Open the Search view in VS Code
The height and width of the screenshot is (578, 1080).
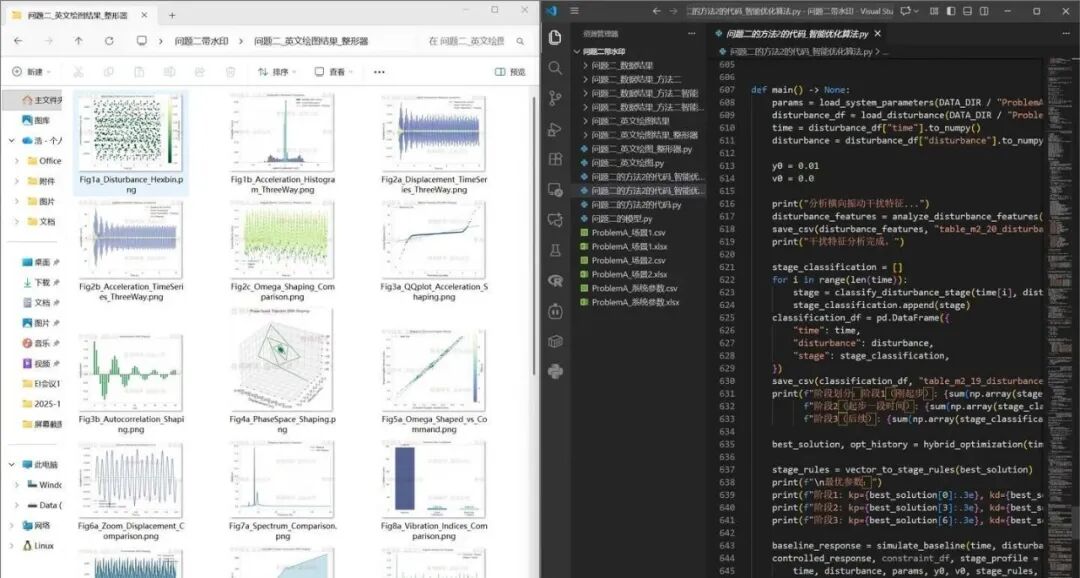(x=555, y=68)
